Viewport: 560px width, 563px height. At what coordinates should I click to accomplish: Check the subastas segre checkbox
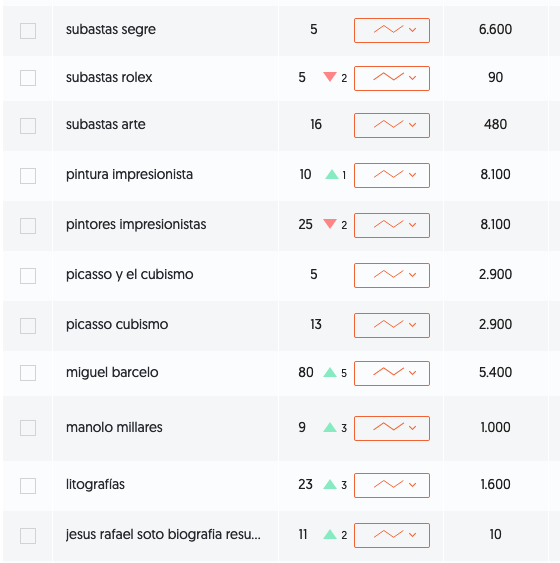click(x=28, y=31)
